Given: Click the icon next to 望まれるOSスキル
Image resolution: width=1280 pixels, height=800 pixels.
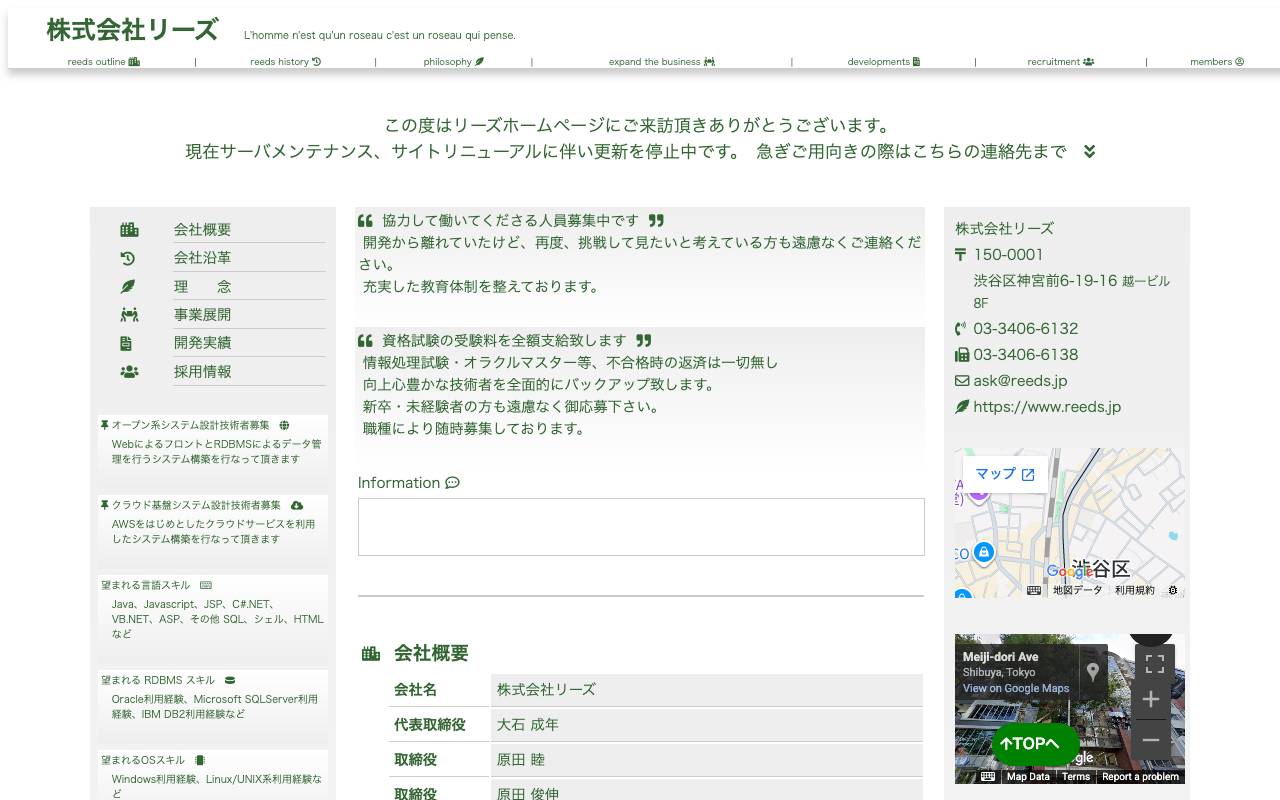Looking at the screenshot, I should 200,760.
